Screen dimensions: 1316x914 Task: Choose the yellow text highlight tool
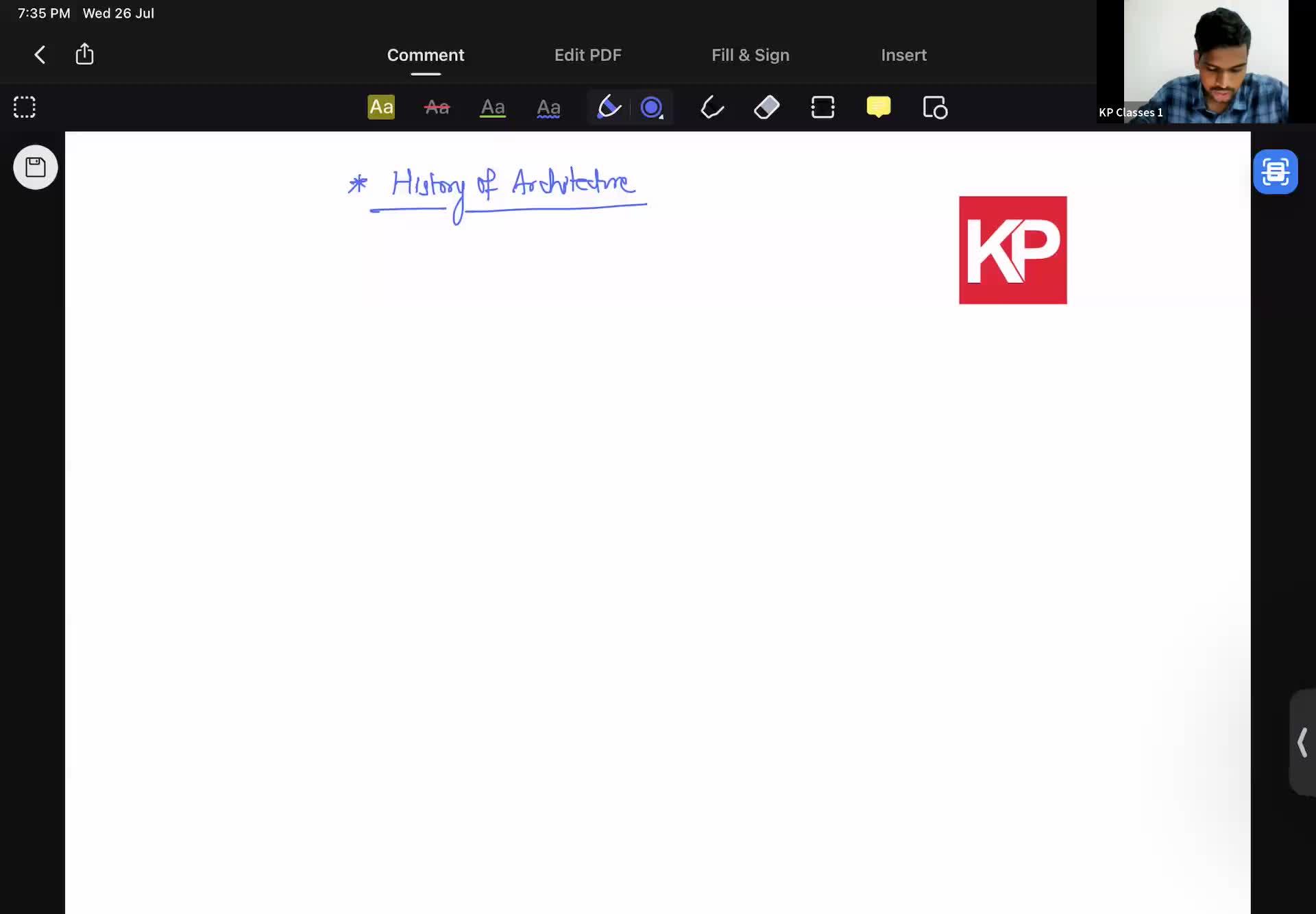pyautogui.click(x=381, y=107)
